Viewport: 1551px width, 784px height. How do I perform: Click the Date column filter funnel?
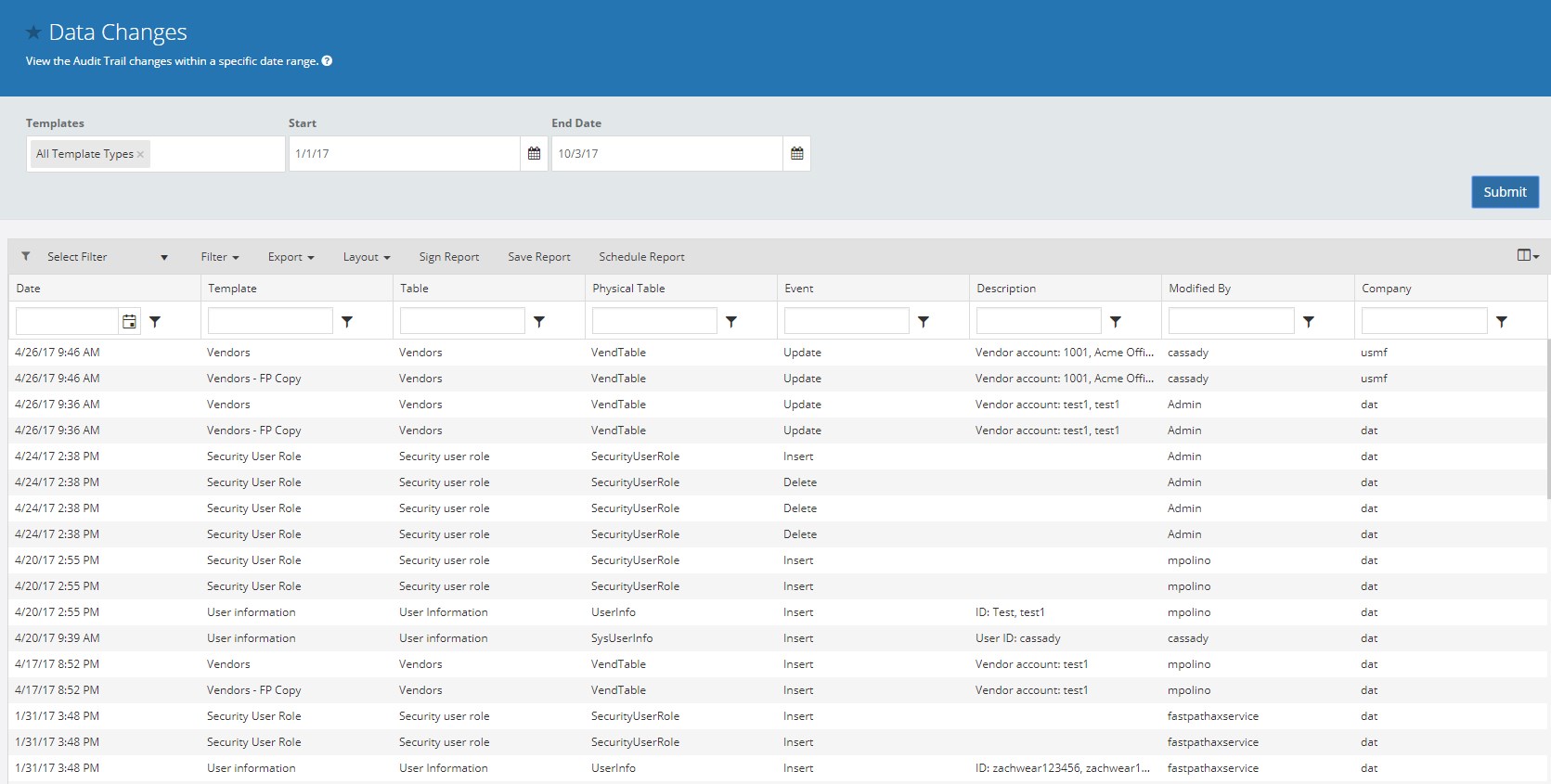click(155, 322)
